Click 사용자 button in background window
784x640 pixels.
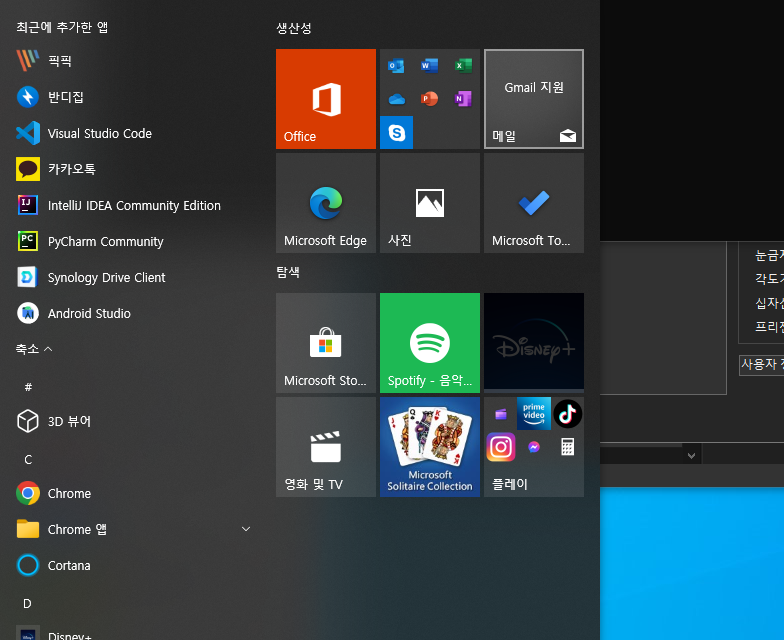click(762, 365)
